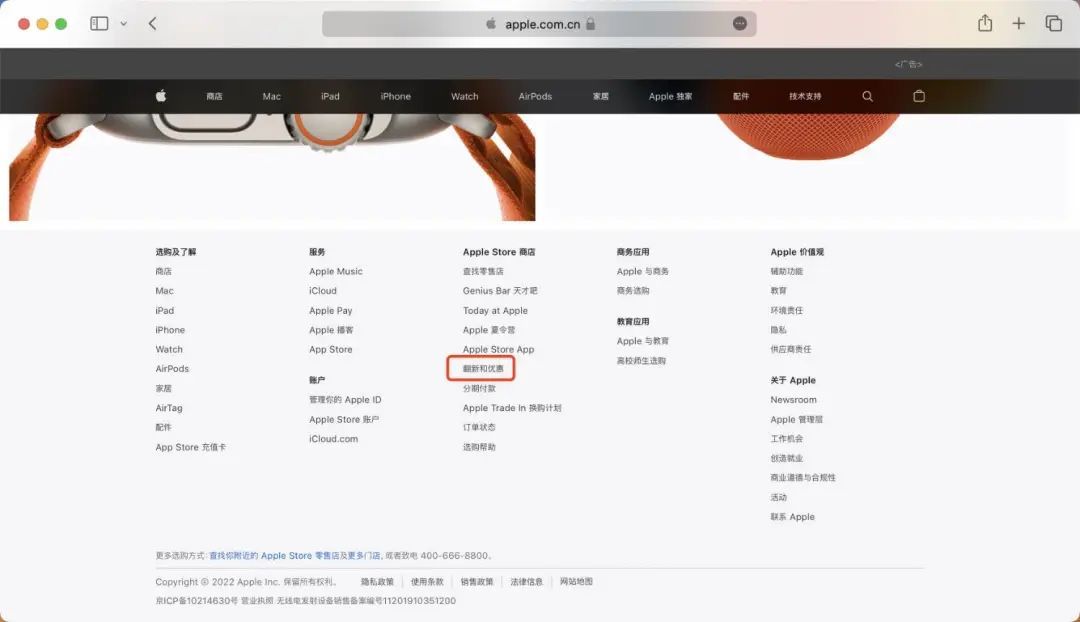Click 查找你附近的 Apple Store 零售店 blue link

273,556
